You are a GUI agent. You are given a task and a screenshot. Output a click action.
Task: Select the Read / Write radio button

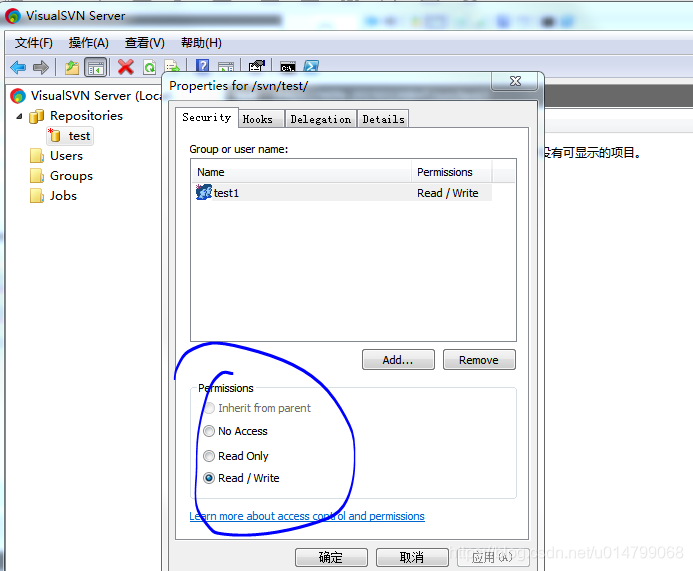(x=209, y=478)
